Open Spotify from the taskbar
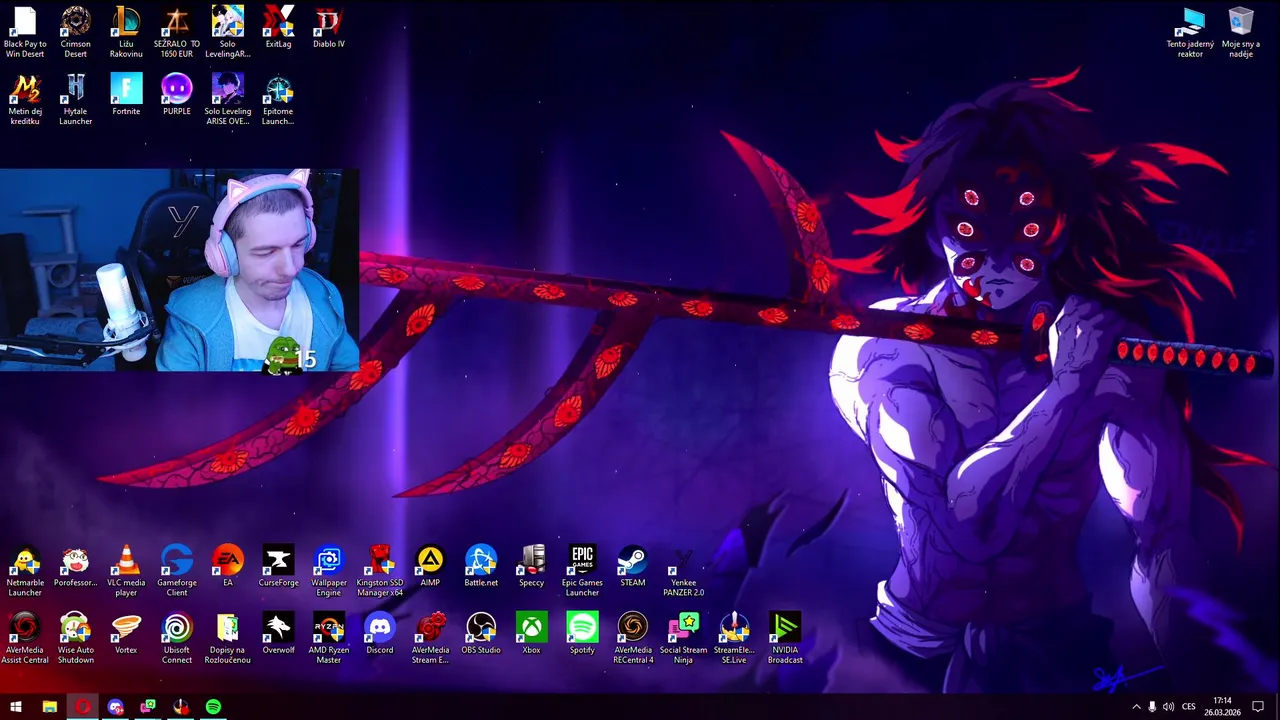 (213, 706)
